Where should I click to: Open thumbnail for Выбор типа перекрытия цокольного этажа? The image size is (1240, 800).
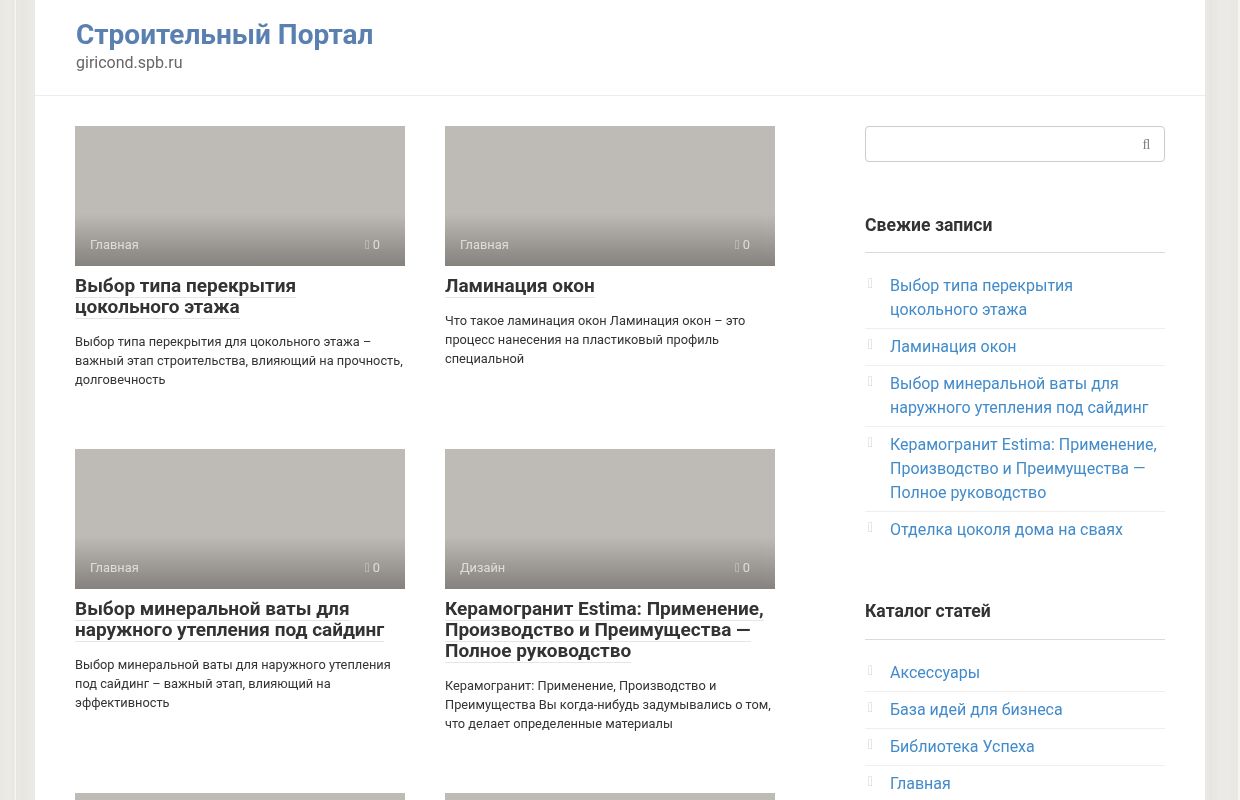coord(240,196)
